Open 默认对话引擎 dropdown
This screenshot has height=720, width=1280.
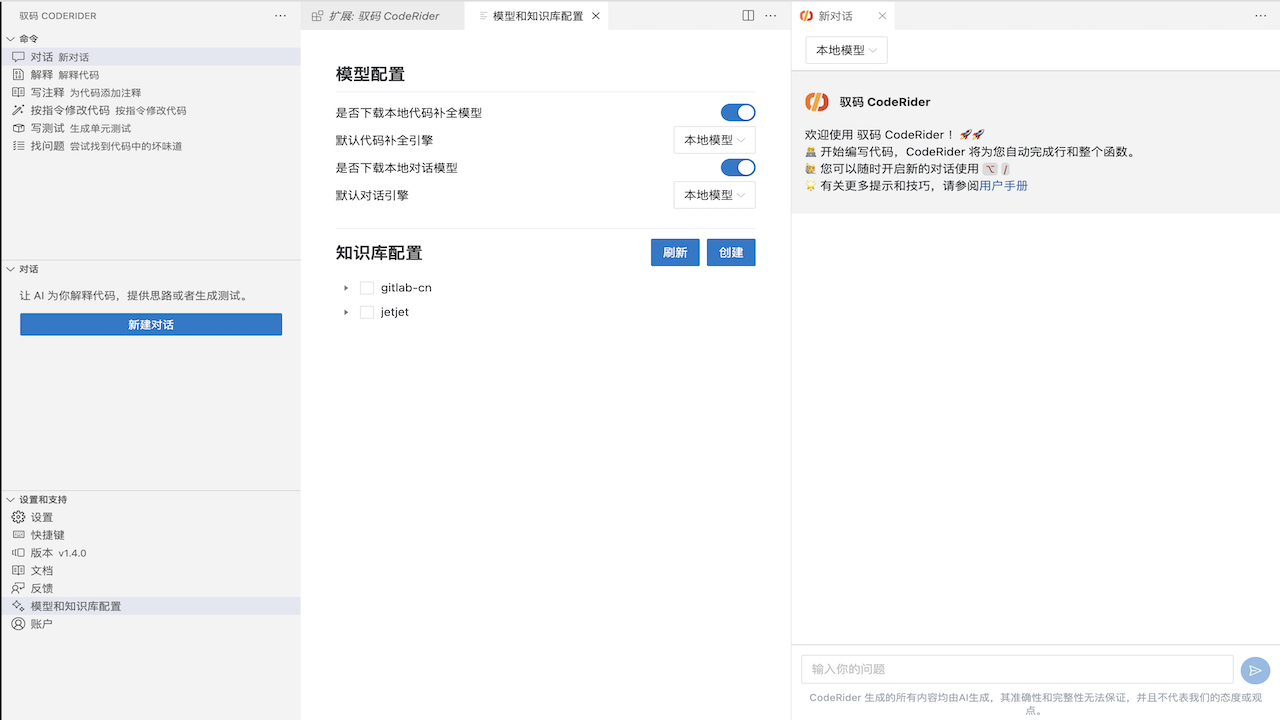pos(715,195)
